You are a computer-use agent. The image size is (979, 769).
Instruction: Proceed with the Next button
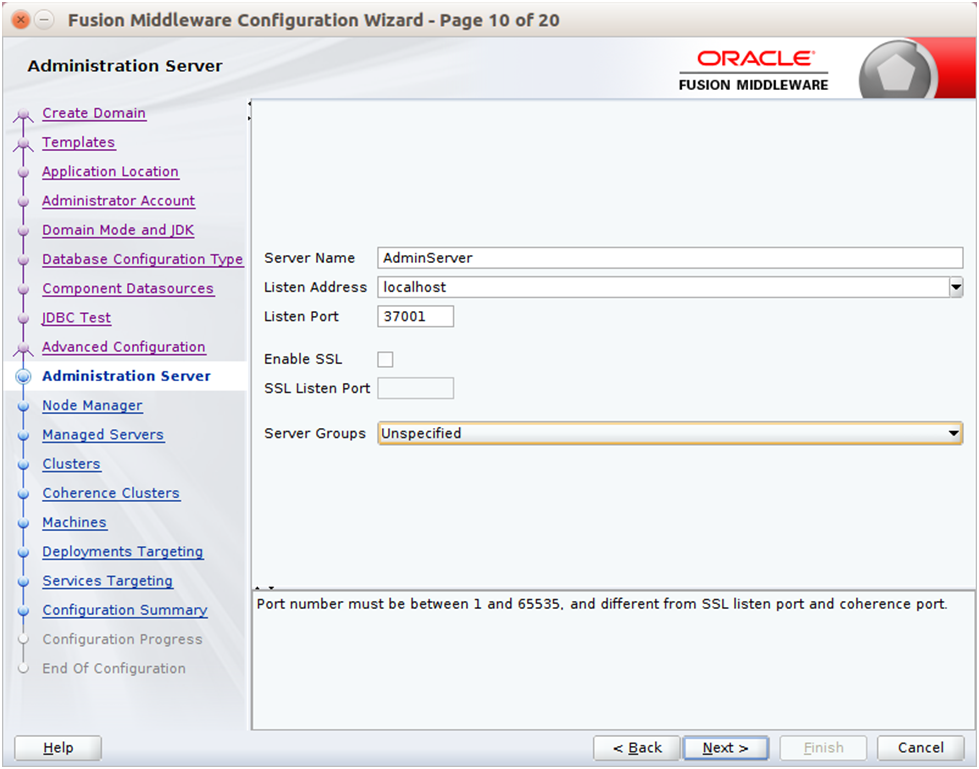[726, 748]
